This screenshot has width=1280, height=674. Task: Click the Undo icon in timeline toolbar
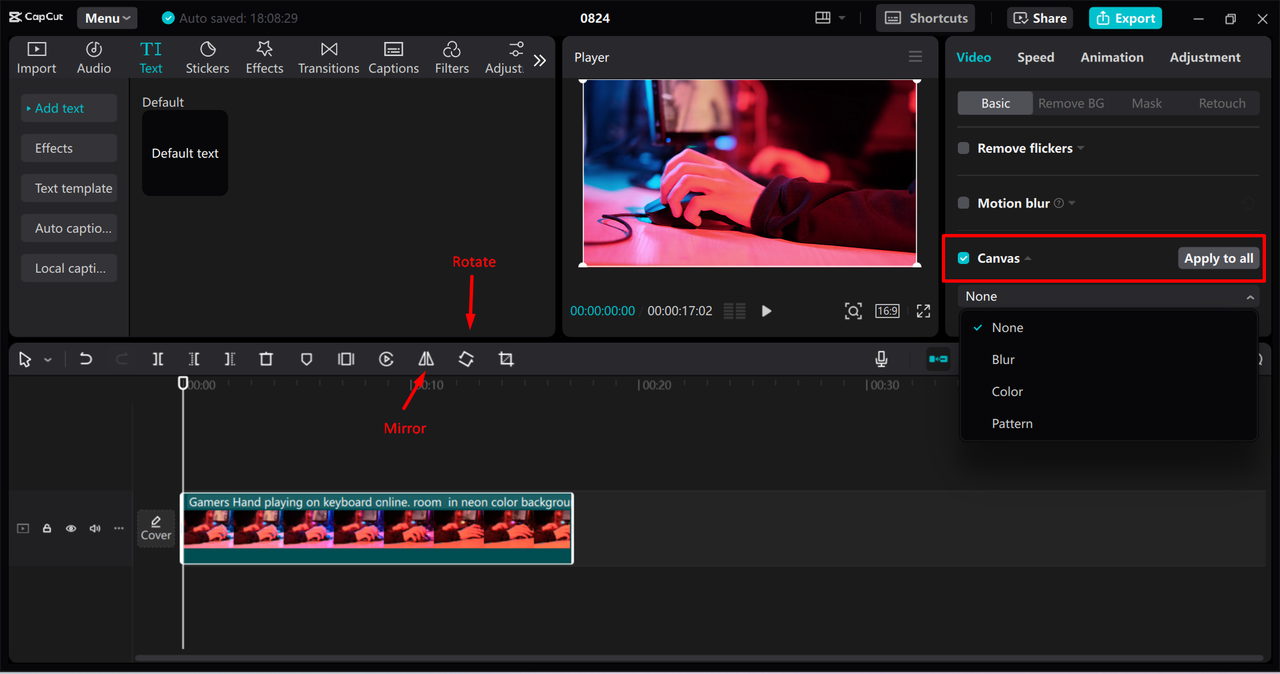click(86, 359)
